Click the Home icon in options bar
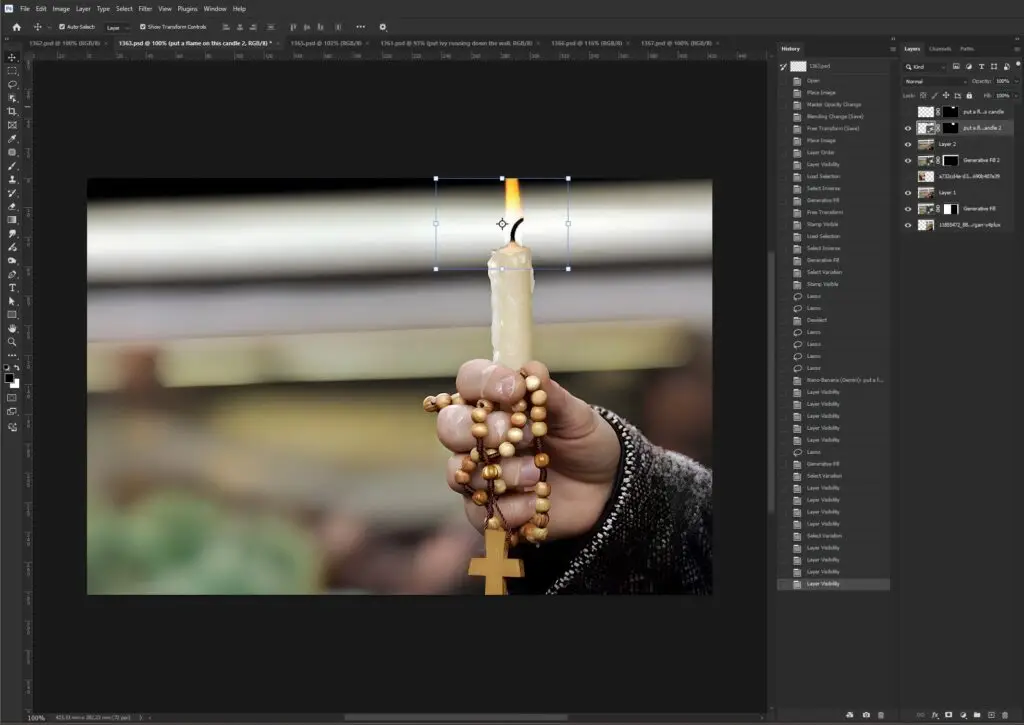The width and height of the screenshot is (1024, 725). (x=16, y=27)
